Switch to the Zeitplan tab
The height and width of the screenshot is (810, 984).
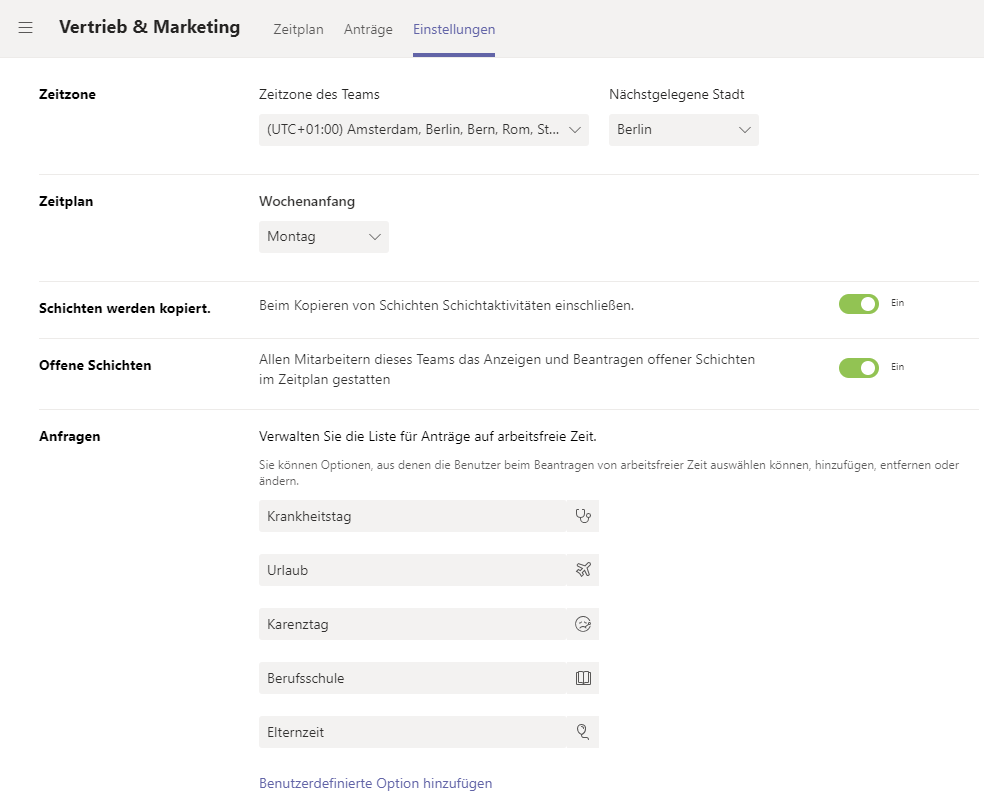pyautogui.click(x=298, y=29)
